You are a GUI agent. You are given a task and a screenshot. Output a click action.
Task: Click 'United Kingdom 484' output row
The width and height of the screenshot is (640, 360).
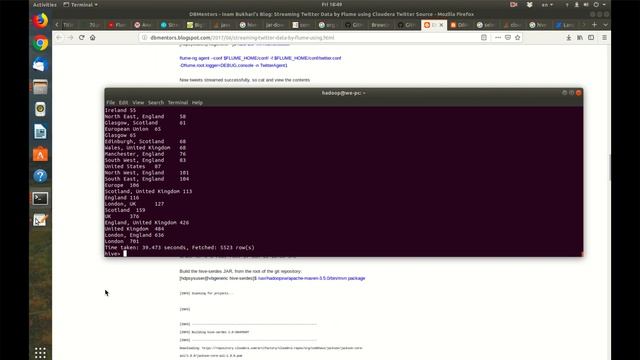pyautogui.click(x=134, y=229)
